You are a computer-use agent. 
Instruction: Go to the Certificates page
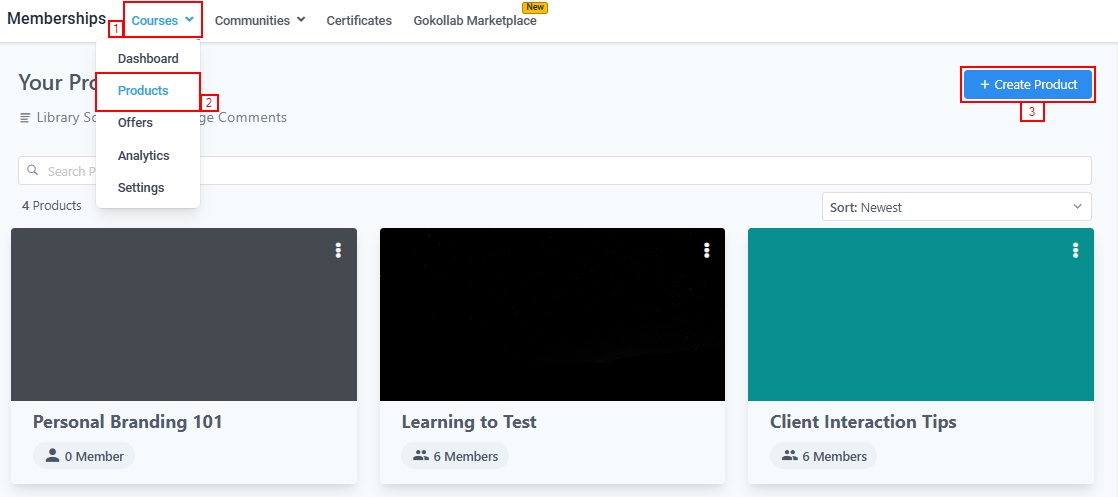tap(359, 20)
